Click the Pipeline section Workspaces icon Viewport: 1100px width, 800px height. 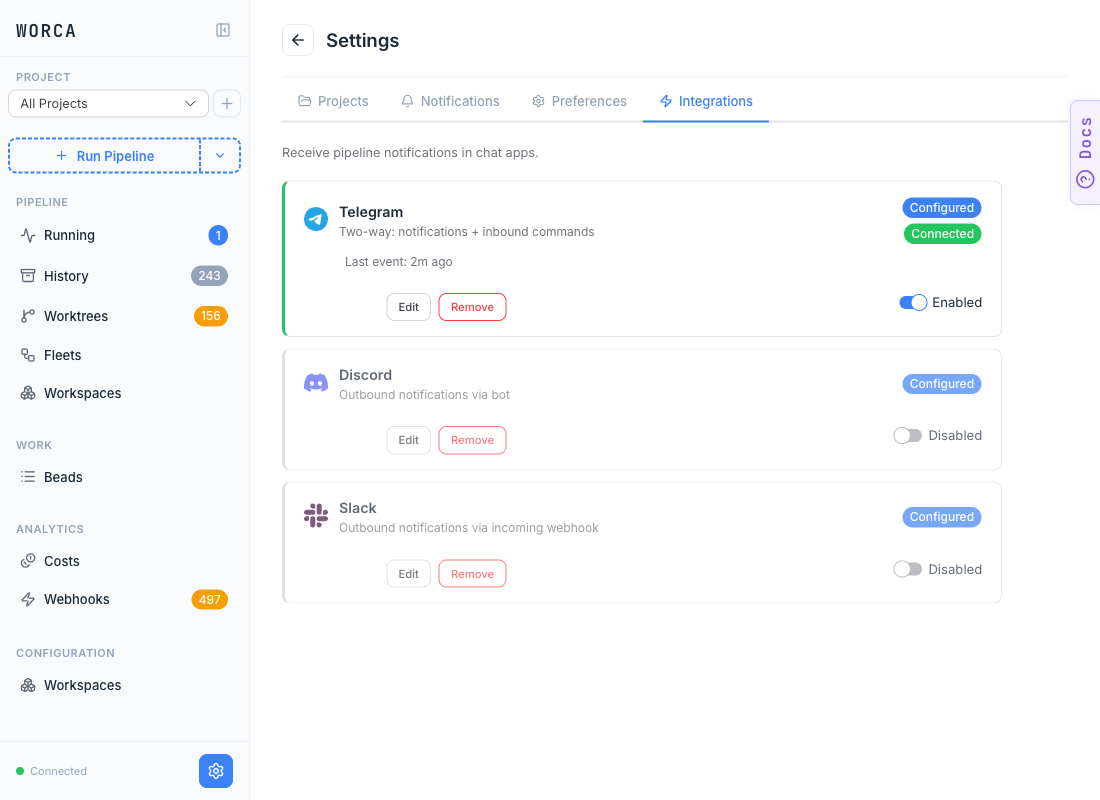pos(28,393)
